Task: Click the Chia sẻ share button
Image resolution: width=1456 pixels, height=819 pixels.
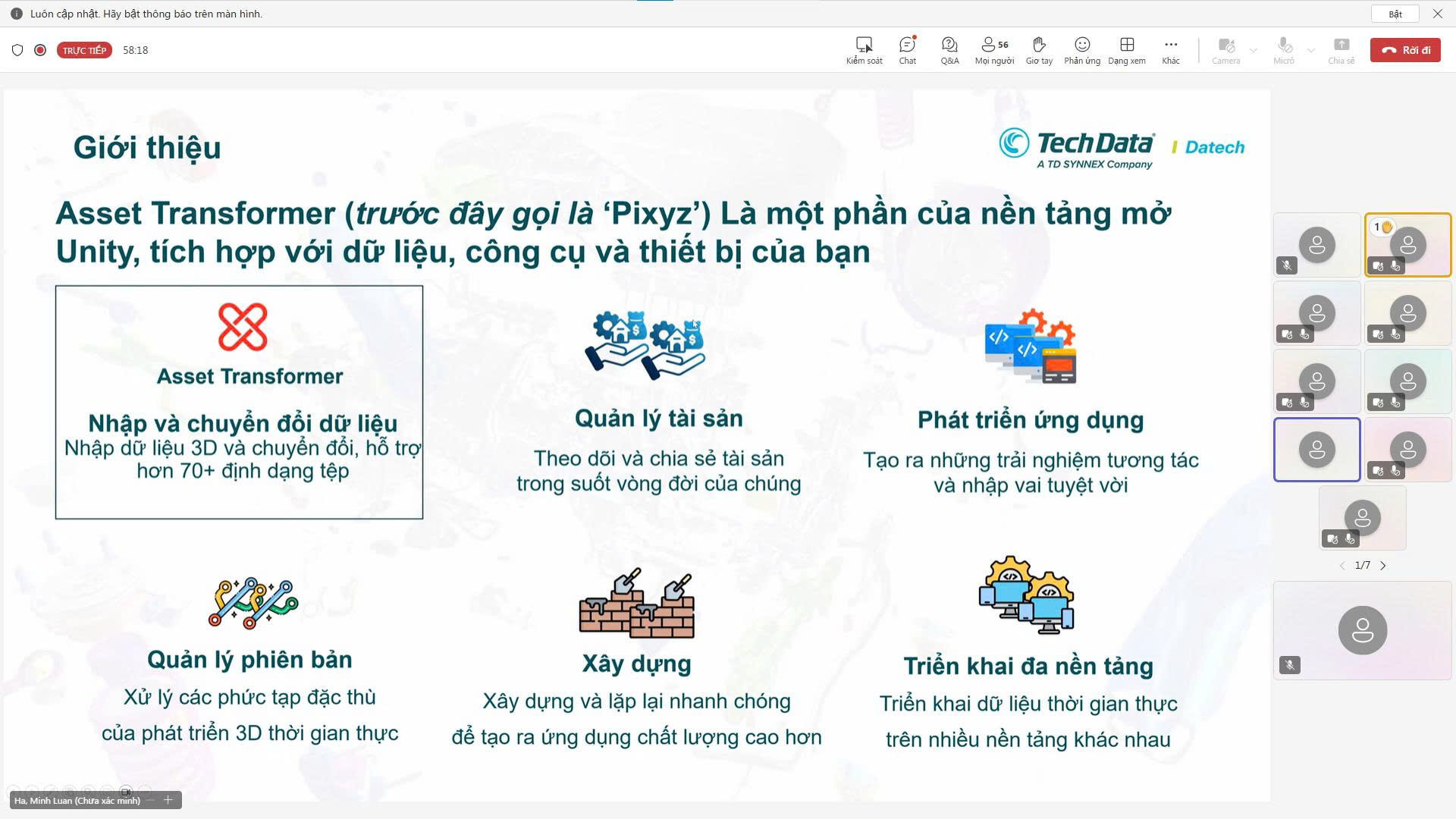Action: point(1341,50)
